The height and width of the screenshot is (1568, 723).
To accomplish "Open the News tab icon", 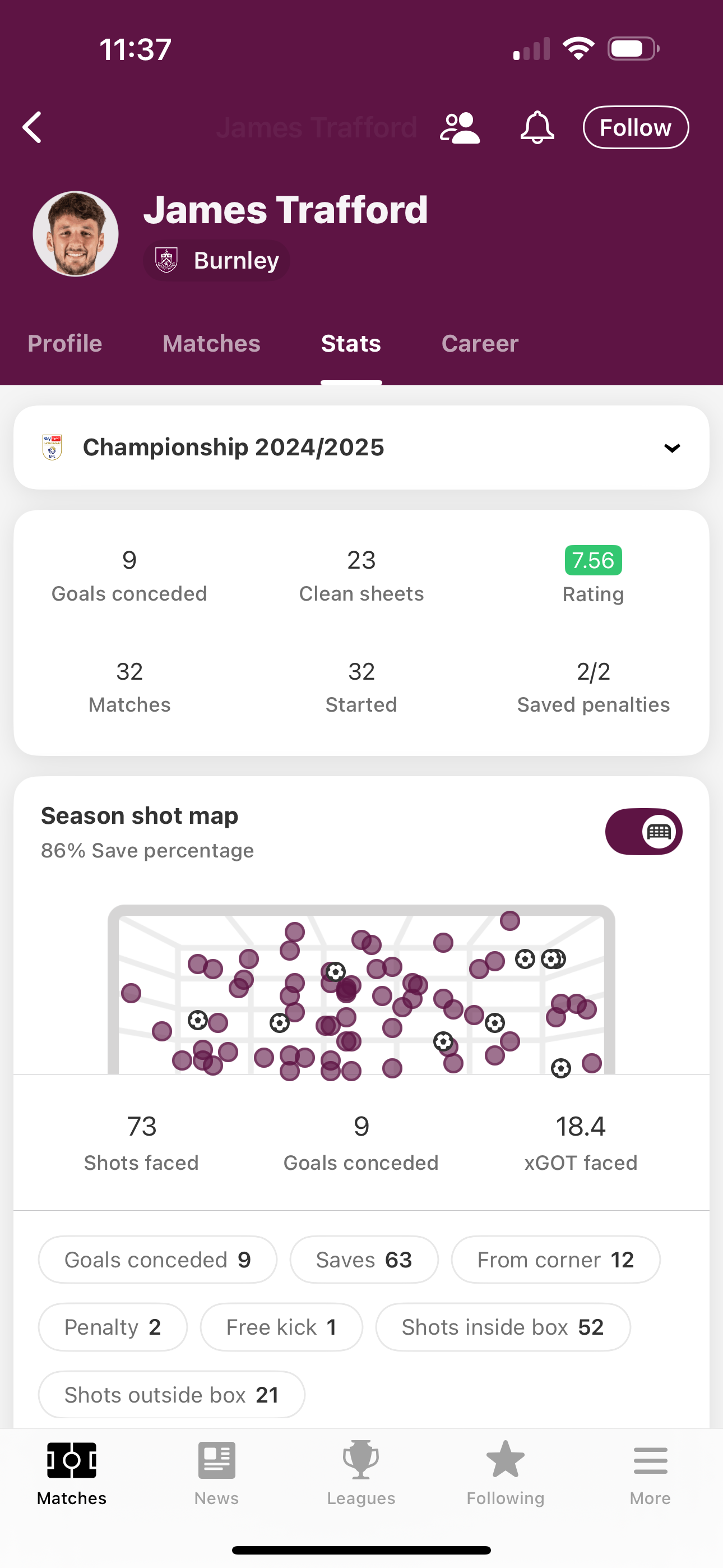I will click(x=217, y=1460).
